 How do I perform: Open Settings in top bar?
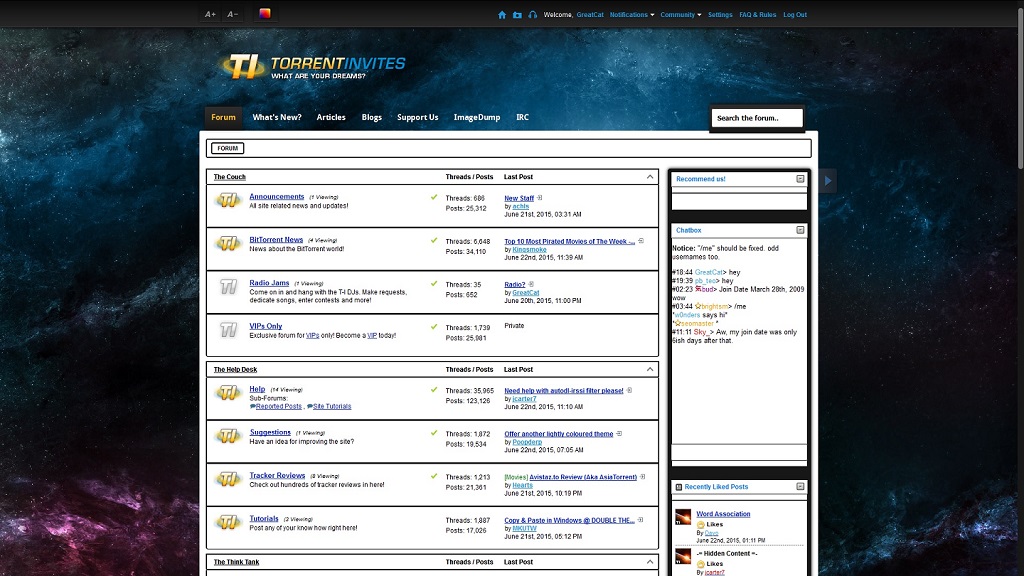point(720,14)
